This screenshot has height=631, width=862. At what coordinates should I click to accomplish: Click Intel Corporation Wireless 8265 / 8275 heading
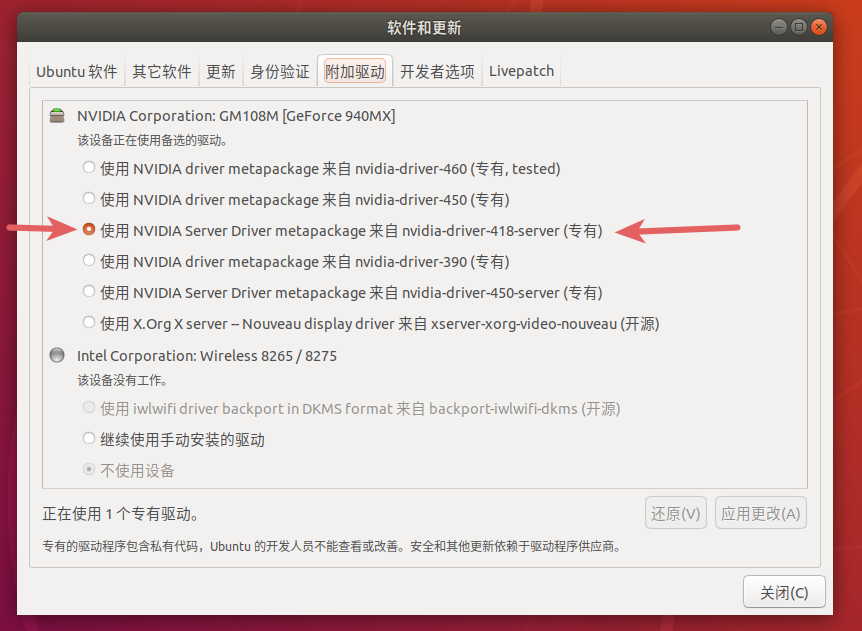207,356
